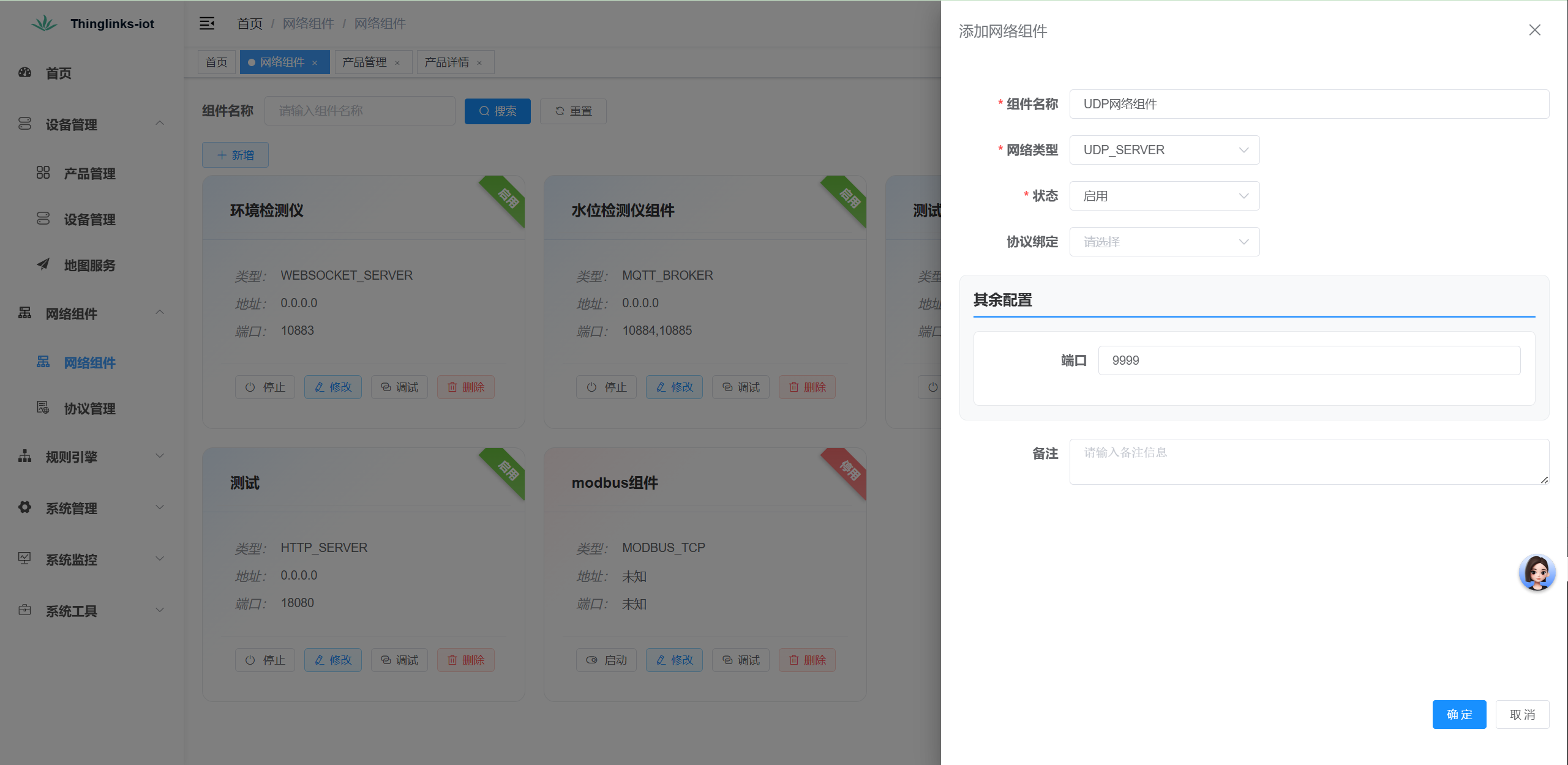Image resolution: width=1568 pixels, height=765 pixels.
Task: Switch to the 产品详情 tab
Action: [x=448, y=62]
